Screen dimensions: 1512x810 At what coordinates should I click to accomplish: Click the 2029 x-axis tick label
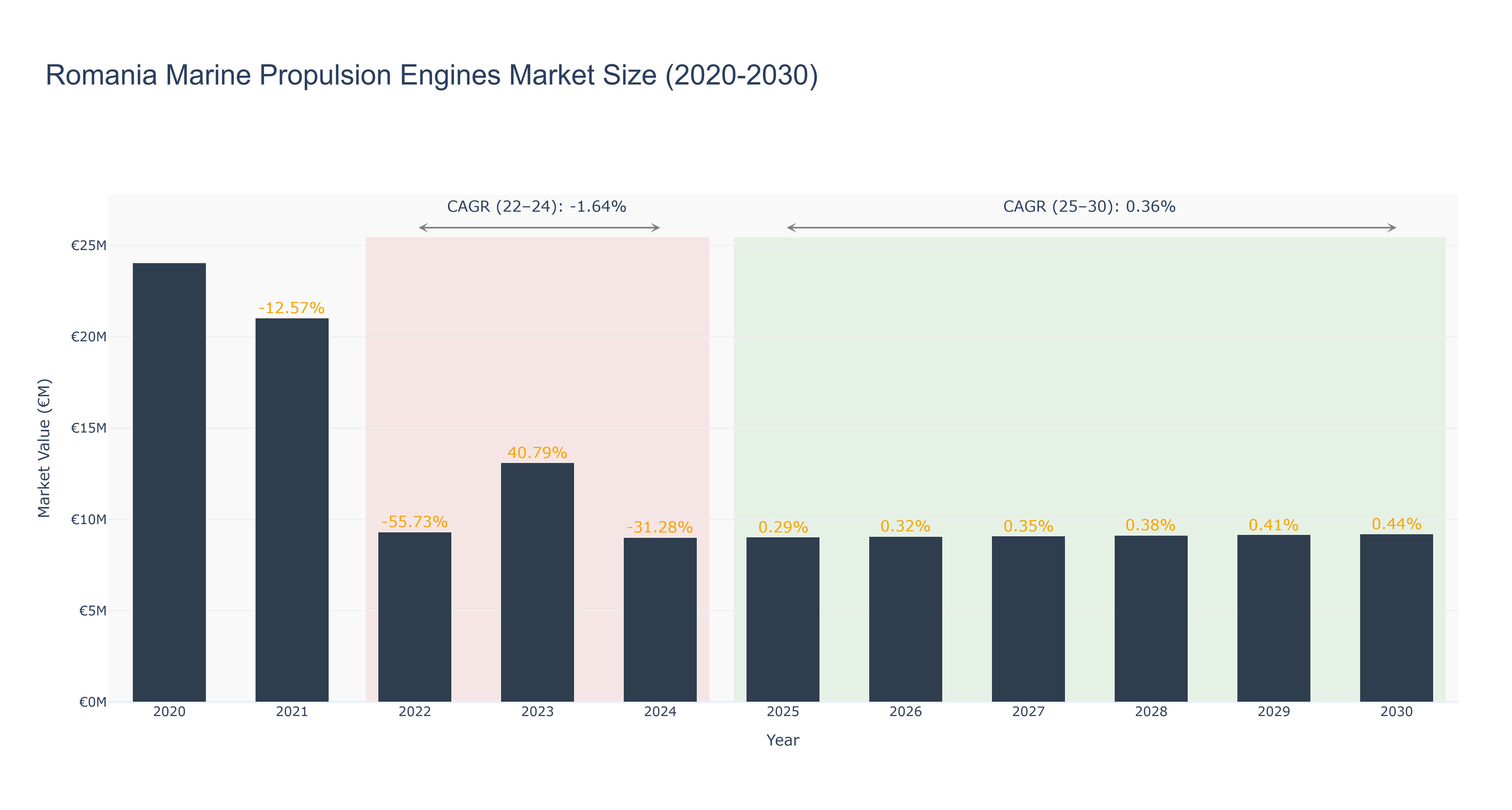(x=1273, y=711)
